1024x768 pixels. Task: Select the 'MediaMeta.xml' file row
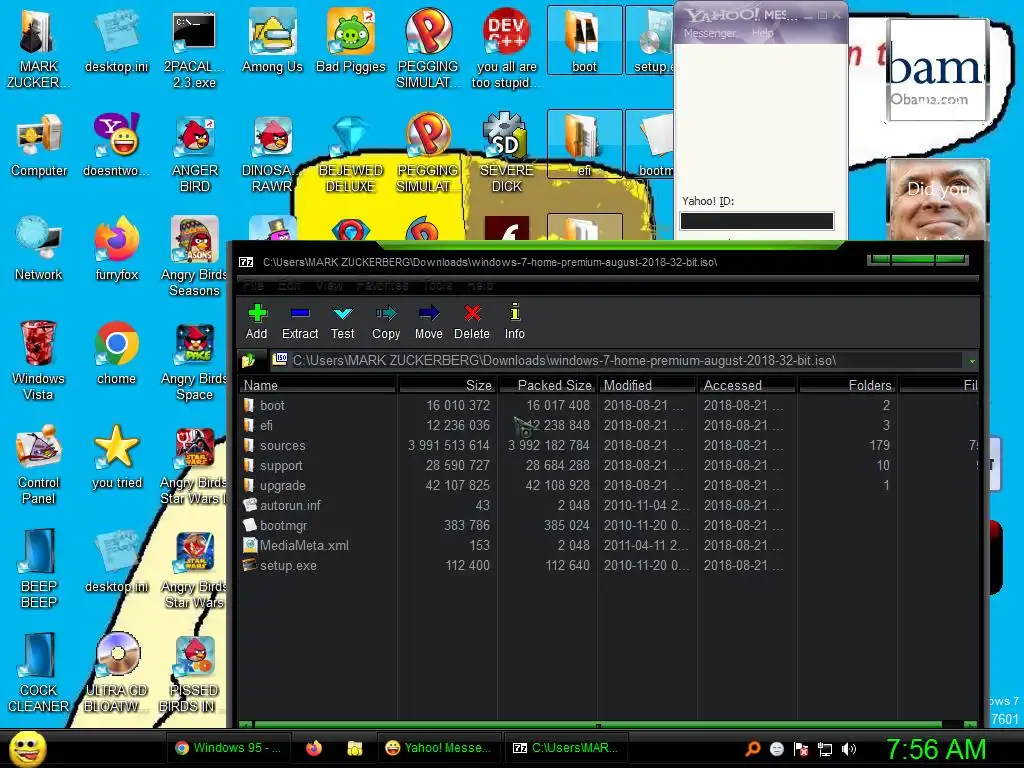click(x=609, y=545)
